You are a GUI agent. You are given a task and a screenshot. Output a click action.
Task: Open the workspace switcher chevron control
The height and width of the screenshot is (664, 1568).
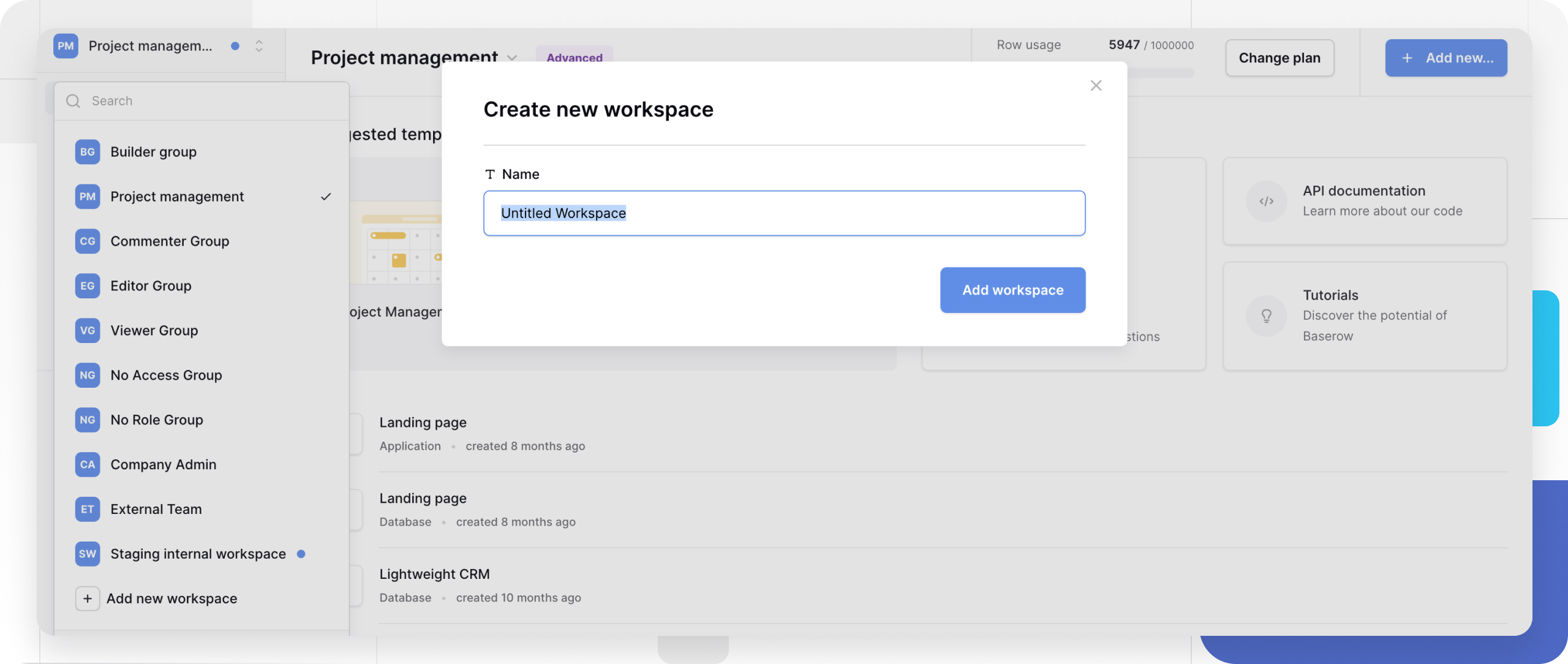coord(258,45)
